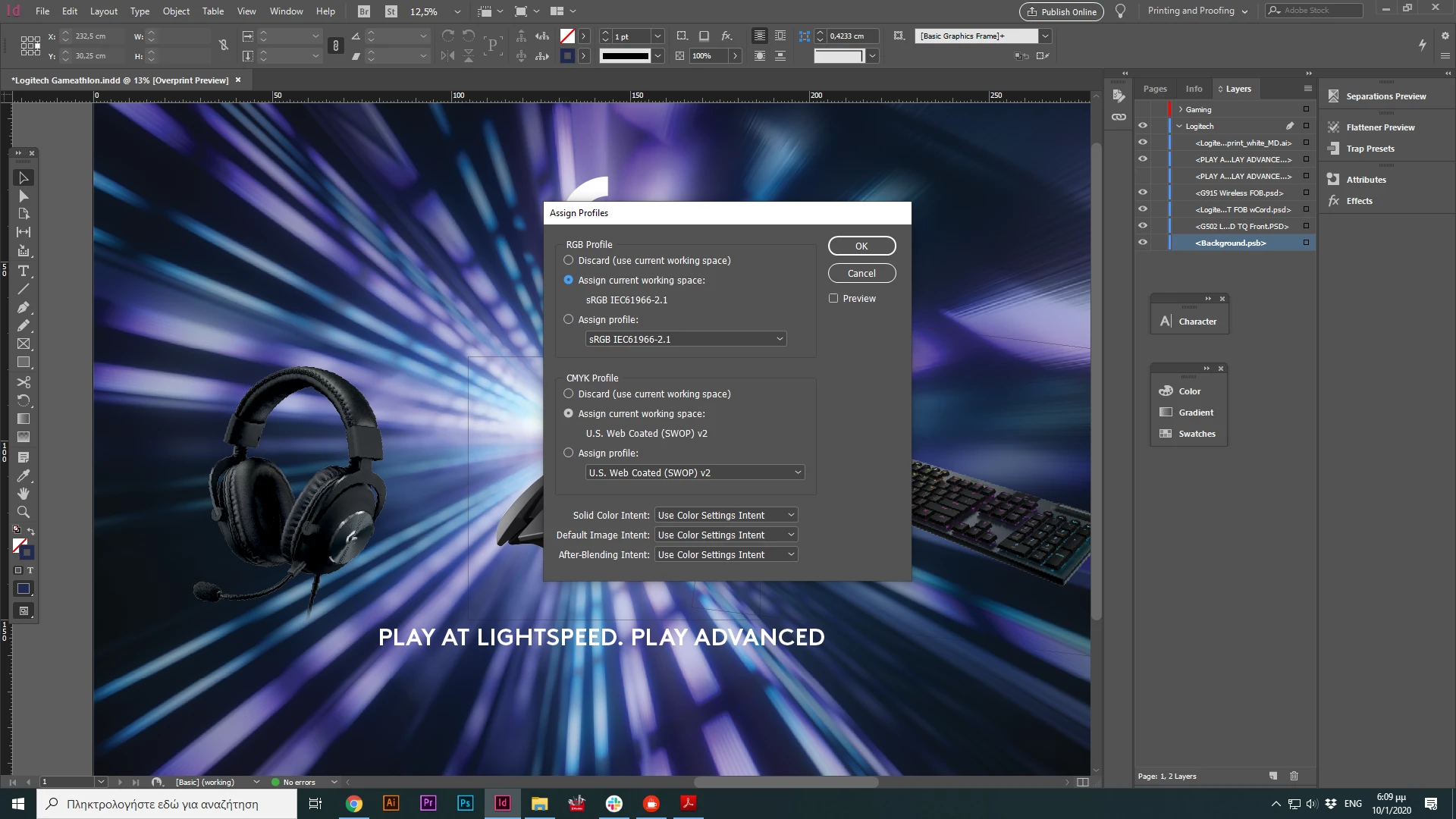1456x819 pixels.
Task: Select RGB Discard current working space option
Action: pos(569,260)
